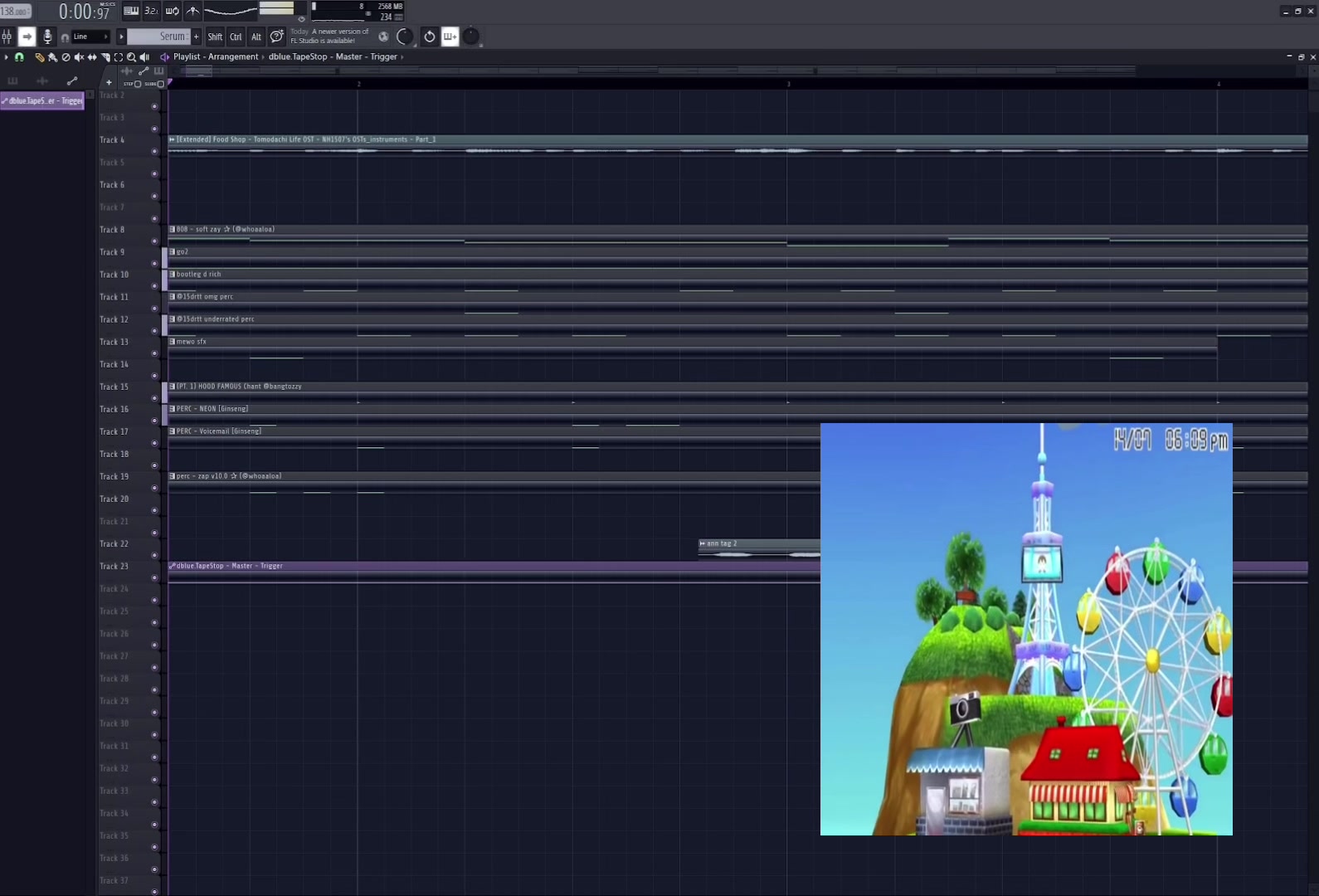Open the Serum pattern selector
Screen dimensions: 1319x896
pyautogui.click(x=159, y=37)
